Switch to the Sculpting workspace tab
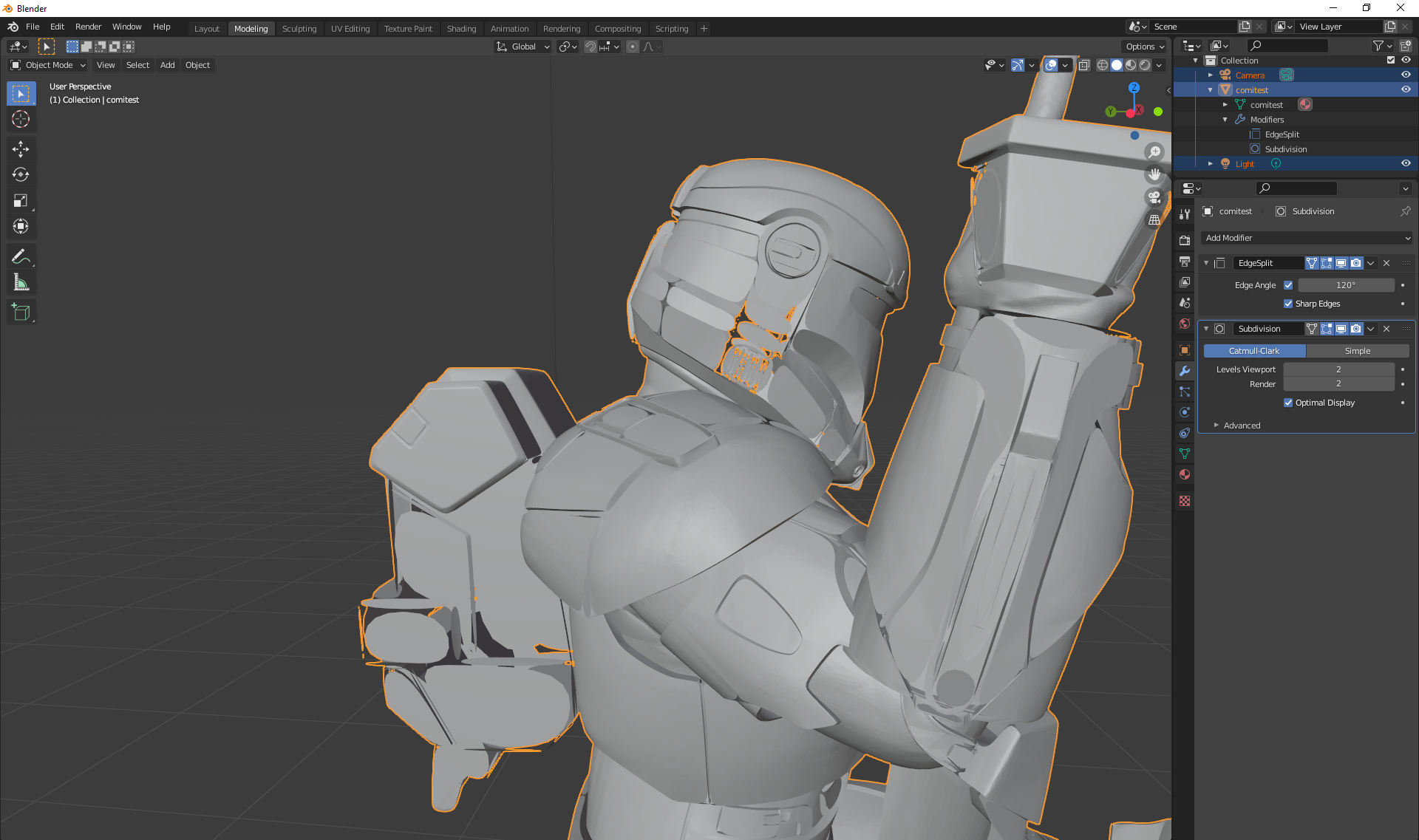This screenshot has width=1419, height=840. [299, 29]
